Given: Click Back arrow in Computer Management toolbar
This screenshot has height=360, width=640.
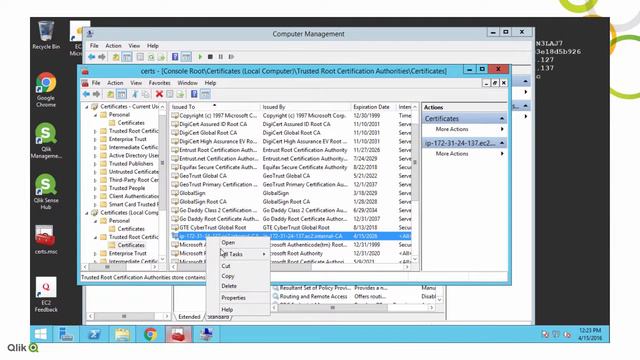Looking at the screenshot, I should (x=91, y=57).
